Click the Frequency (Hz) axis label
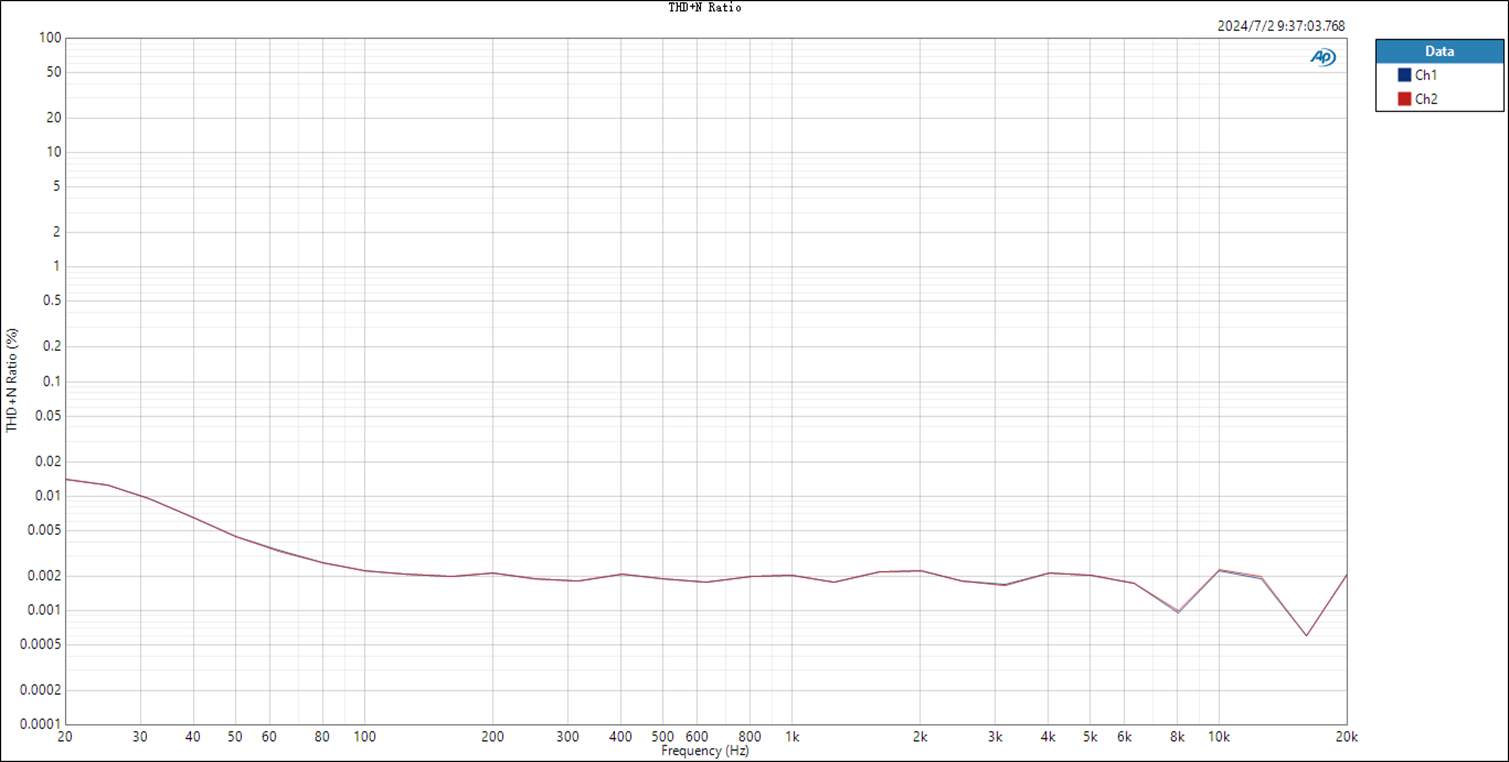The image size is (1509, 762). click(705, 751)
